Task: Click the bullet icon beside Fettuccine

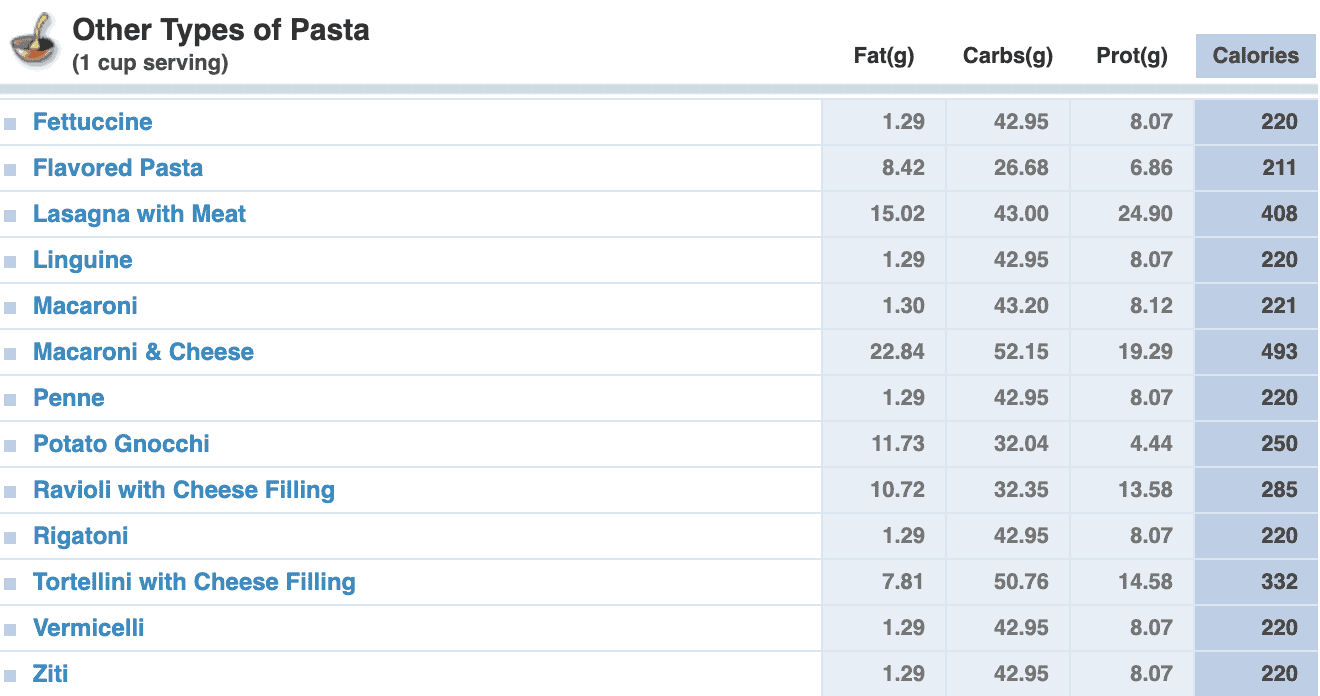Action: click(x=11, y=124)
